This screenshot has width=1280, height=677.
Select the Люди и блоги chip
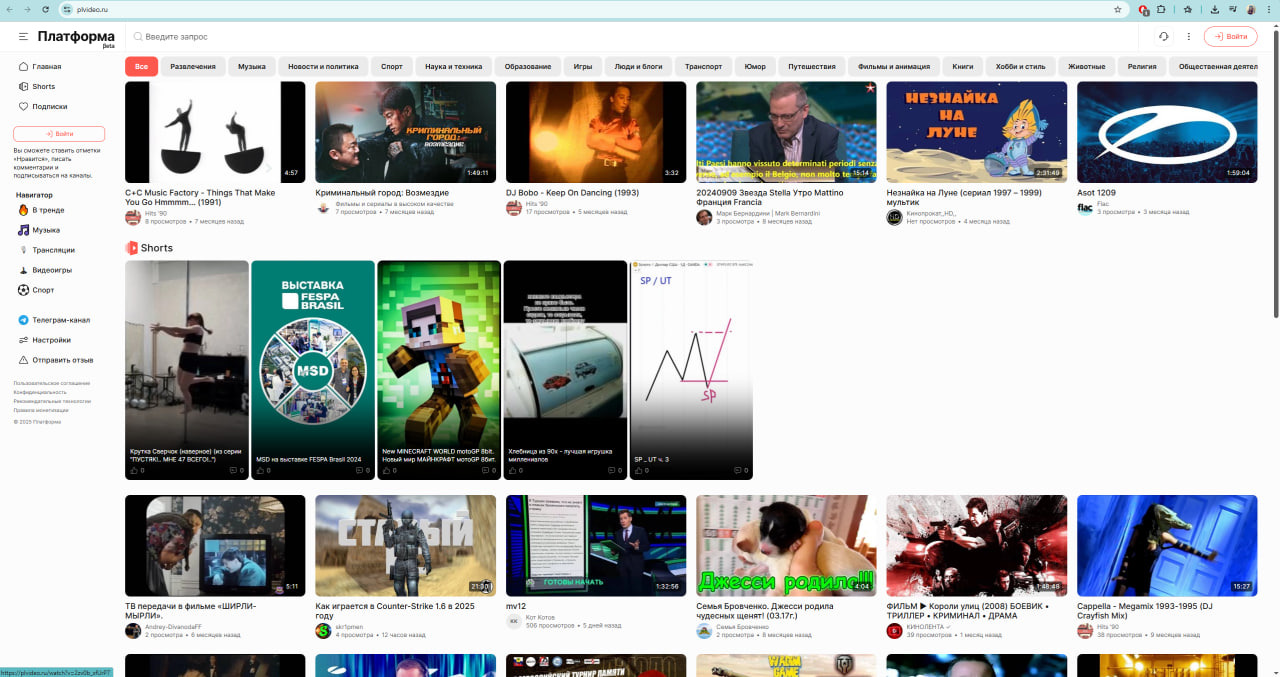(x=638, y=67)
